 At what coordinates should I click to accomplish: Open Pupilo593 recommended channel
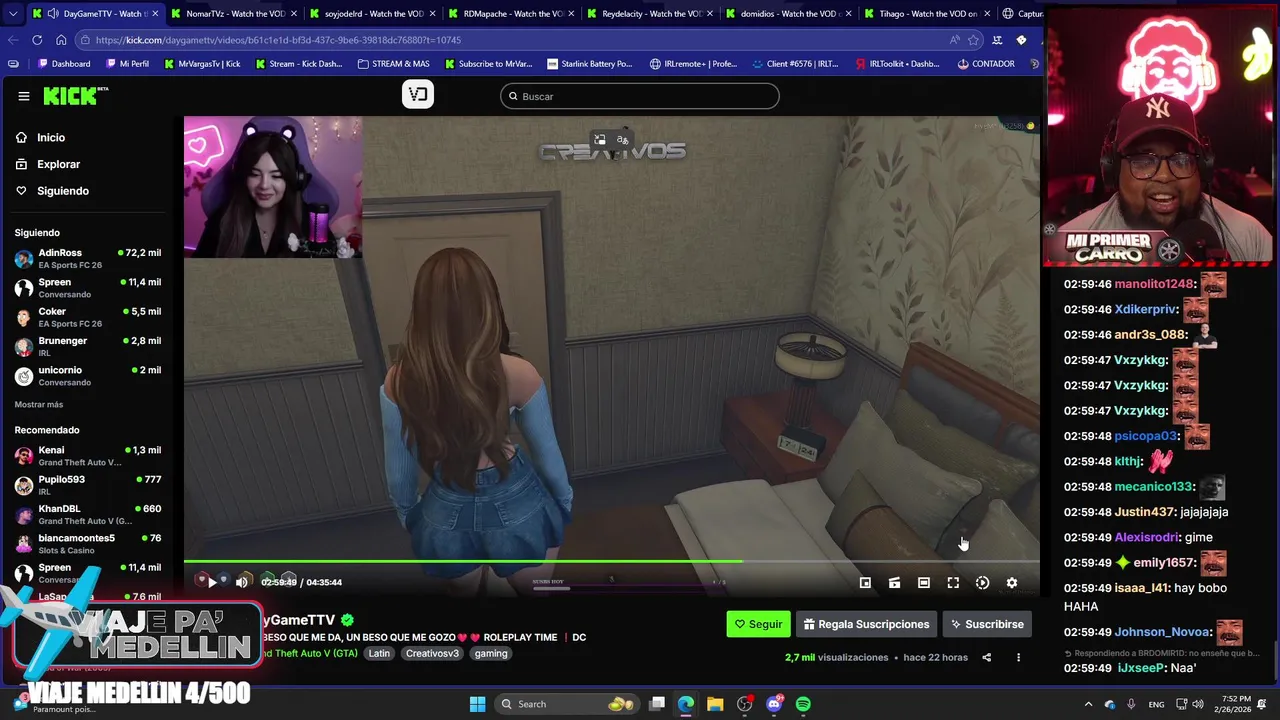[88, 485]
